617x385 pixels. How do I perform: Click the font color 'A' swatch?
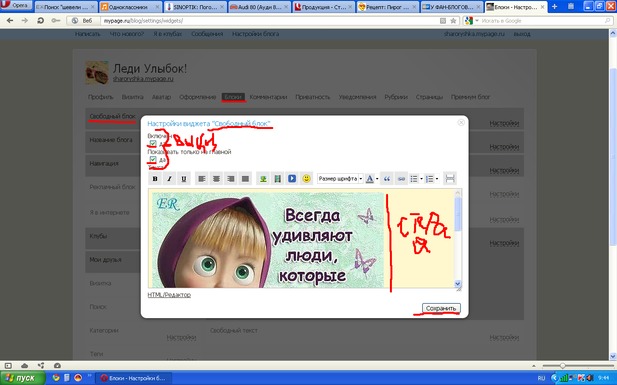(369, 179)
